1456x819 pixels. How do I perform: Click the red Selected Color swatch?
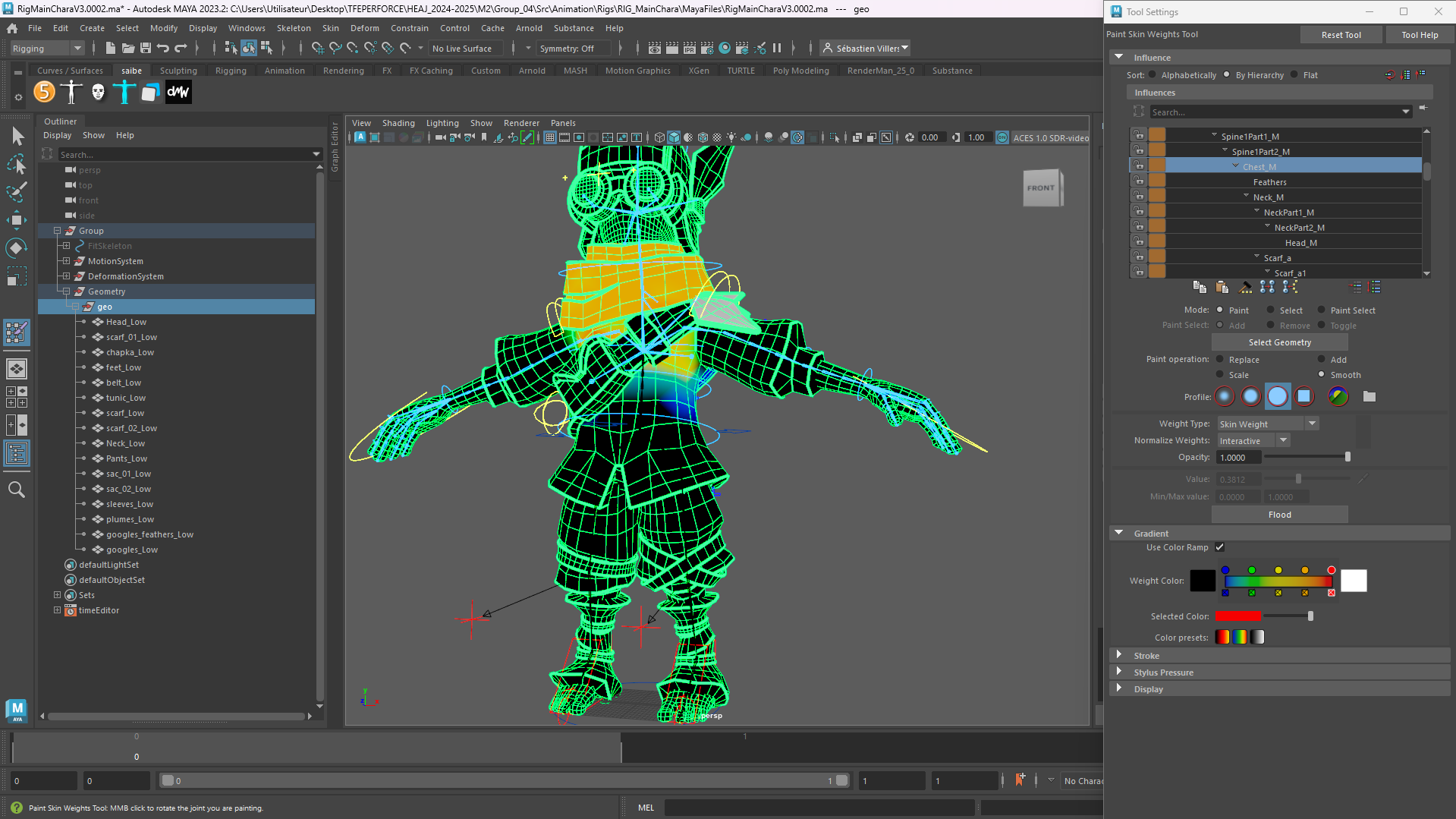click(x=1237, y=616)
